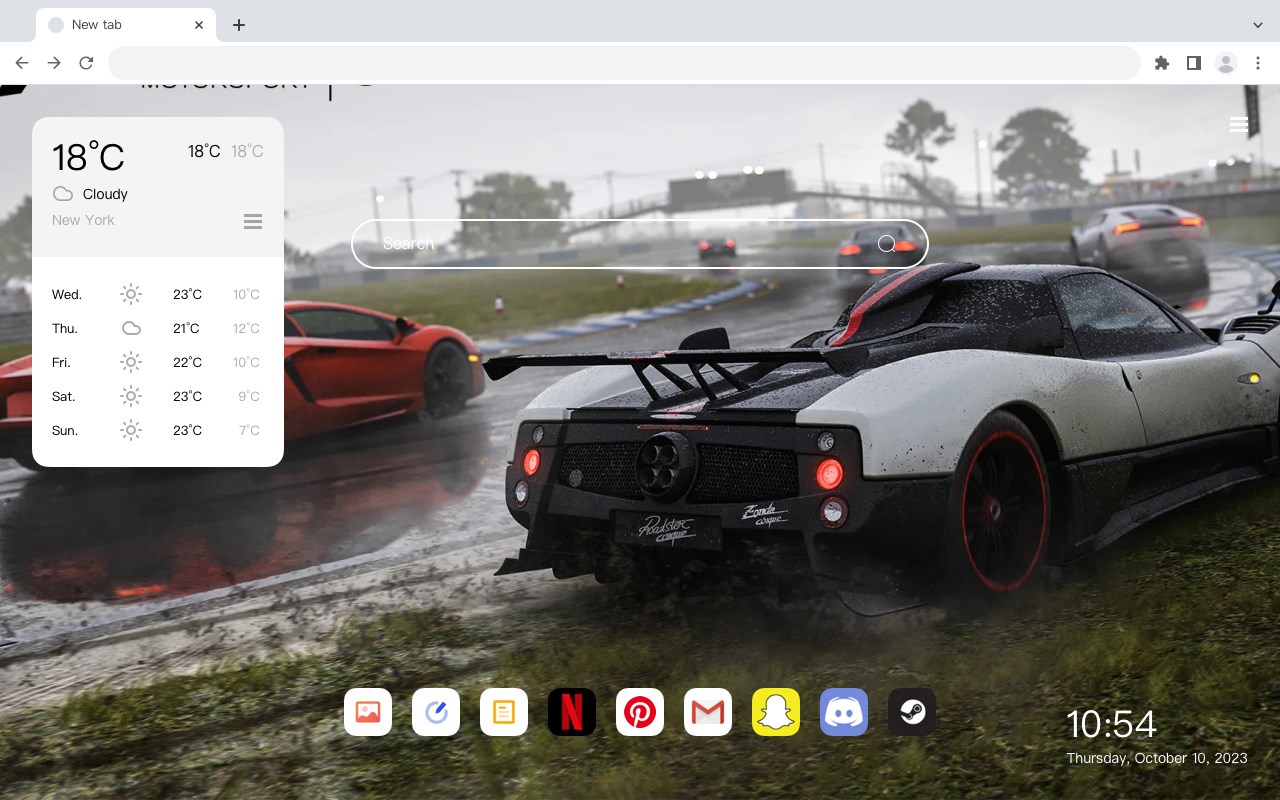1280x800 pixels.
Task: Open the Chrome profile avatar
Action: coord(1226,63)
